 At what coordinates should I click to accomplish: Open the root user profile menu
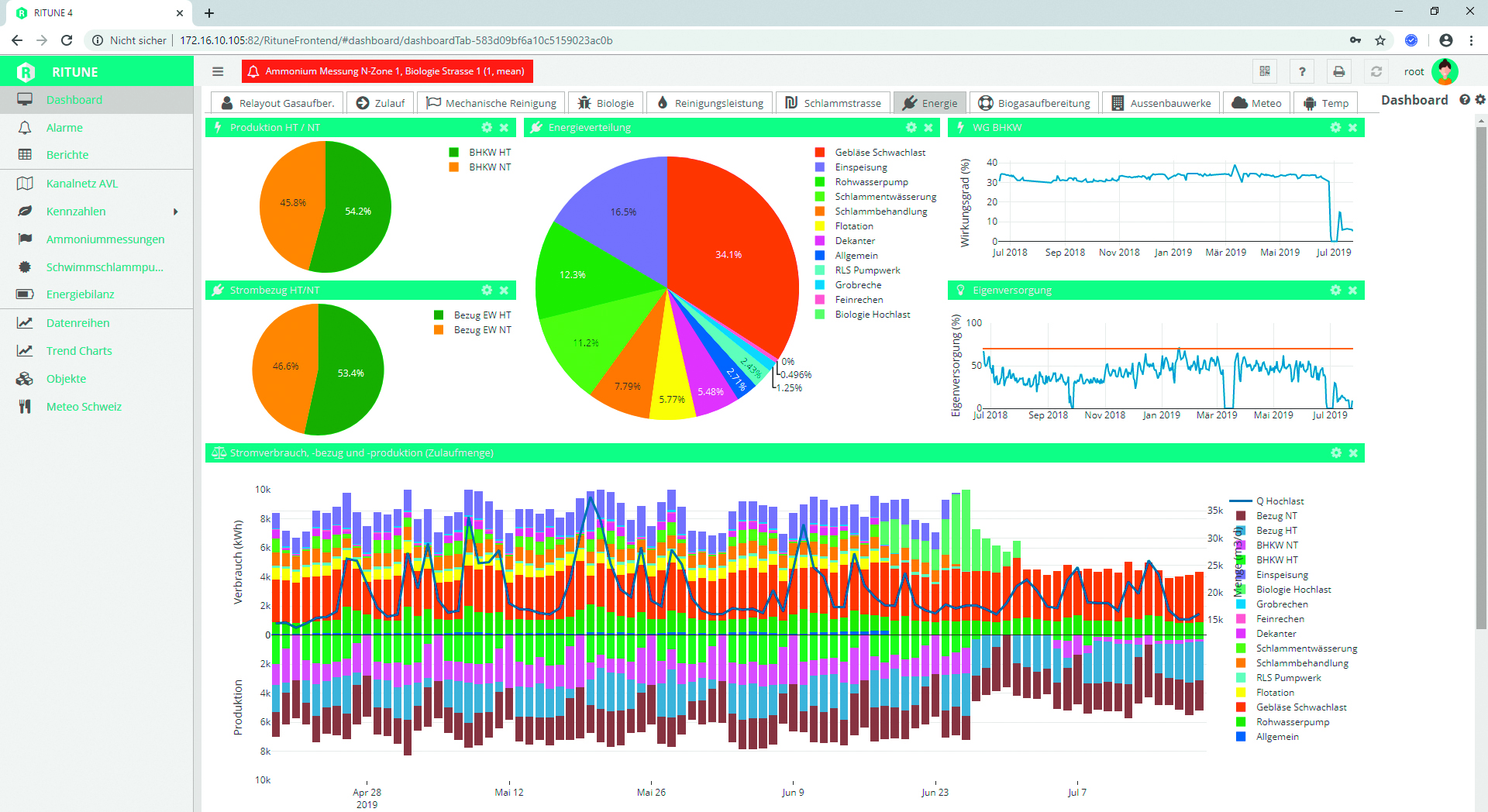coord(1446,71)
